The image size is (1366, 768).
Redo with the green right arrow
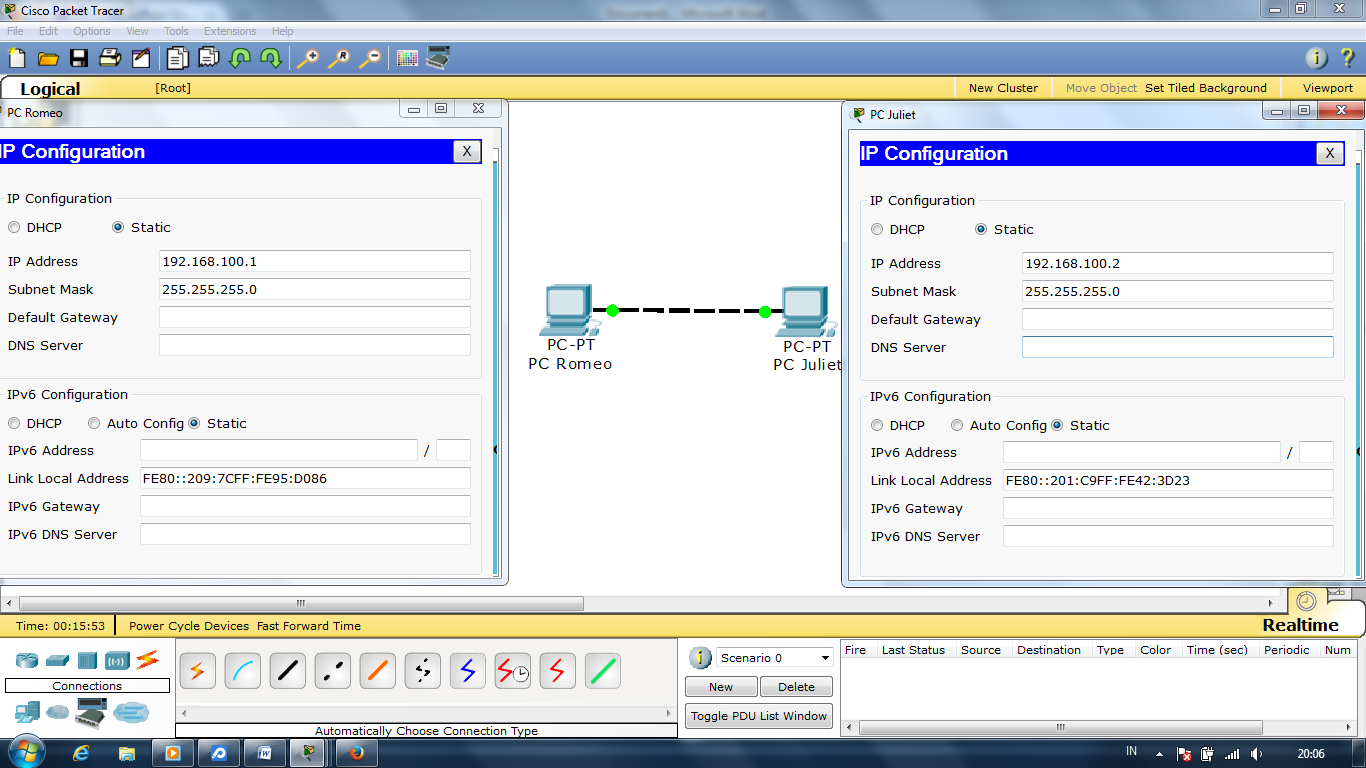point(271,58)
